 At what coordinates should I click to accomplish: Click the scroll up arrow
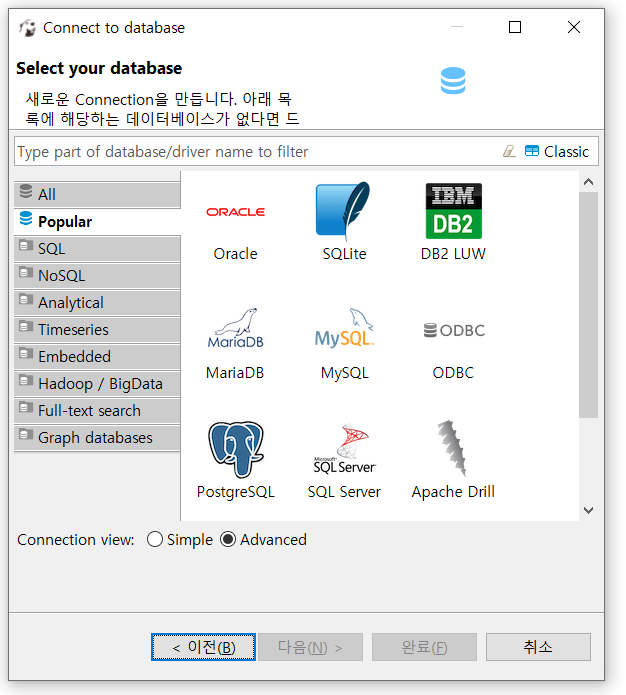pos(588,182)
